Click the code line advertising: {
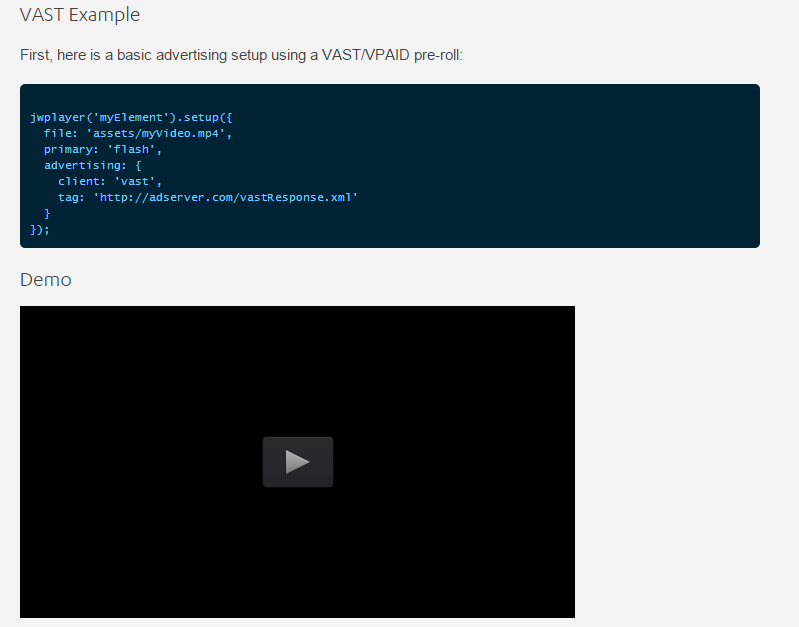This screenshot has width=799, height=627. click(92, 166)
